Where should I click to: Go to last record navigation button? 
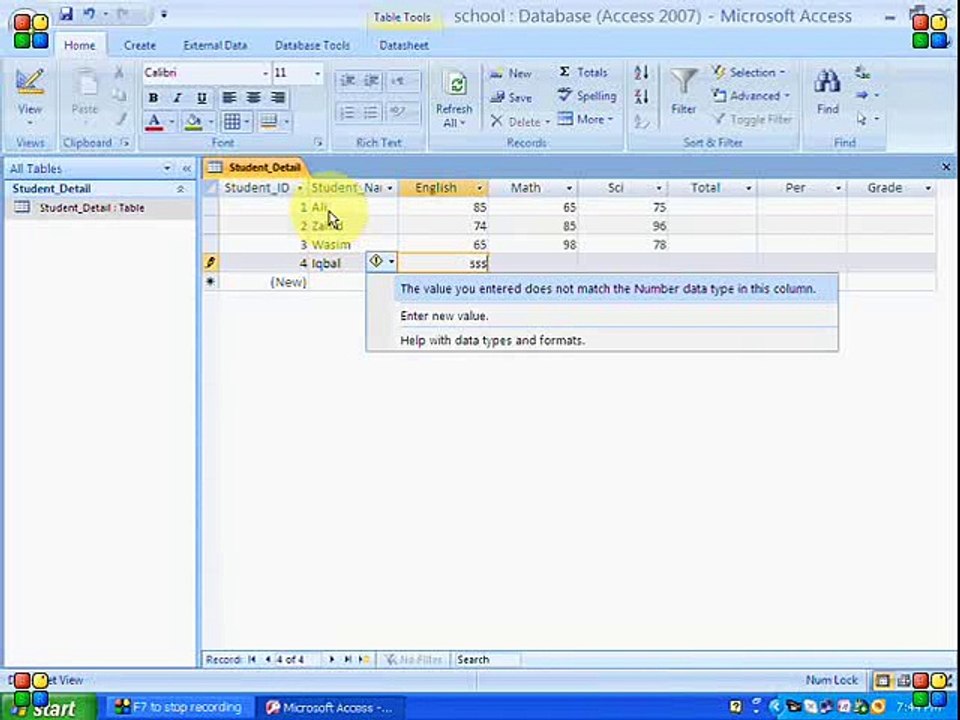click(348, 659)
